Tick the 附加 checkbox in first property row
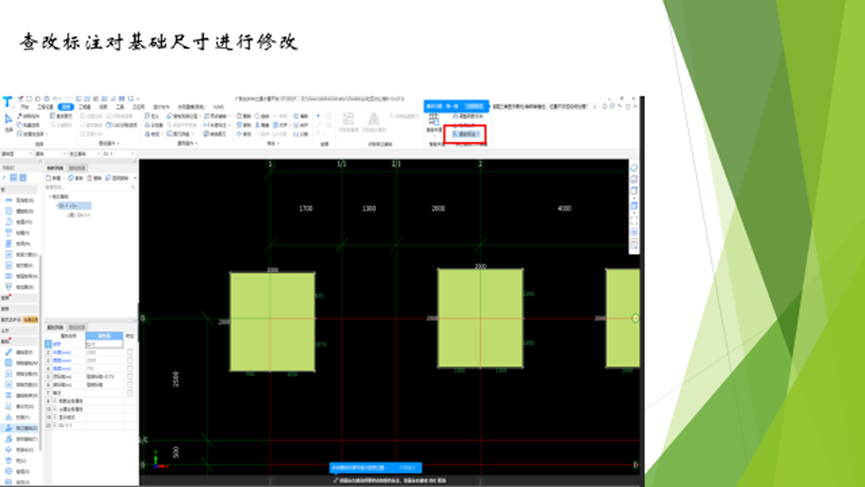The height and width of the screenshot is (487, 865). coord(130,345)
